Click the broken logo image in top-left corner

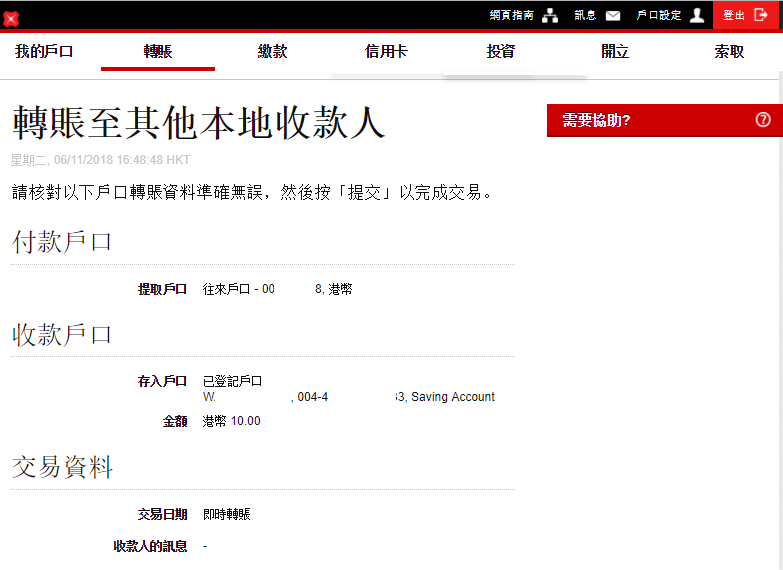click(11, 18)
